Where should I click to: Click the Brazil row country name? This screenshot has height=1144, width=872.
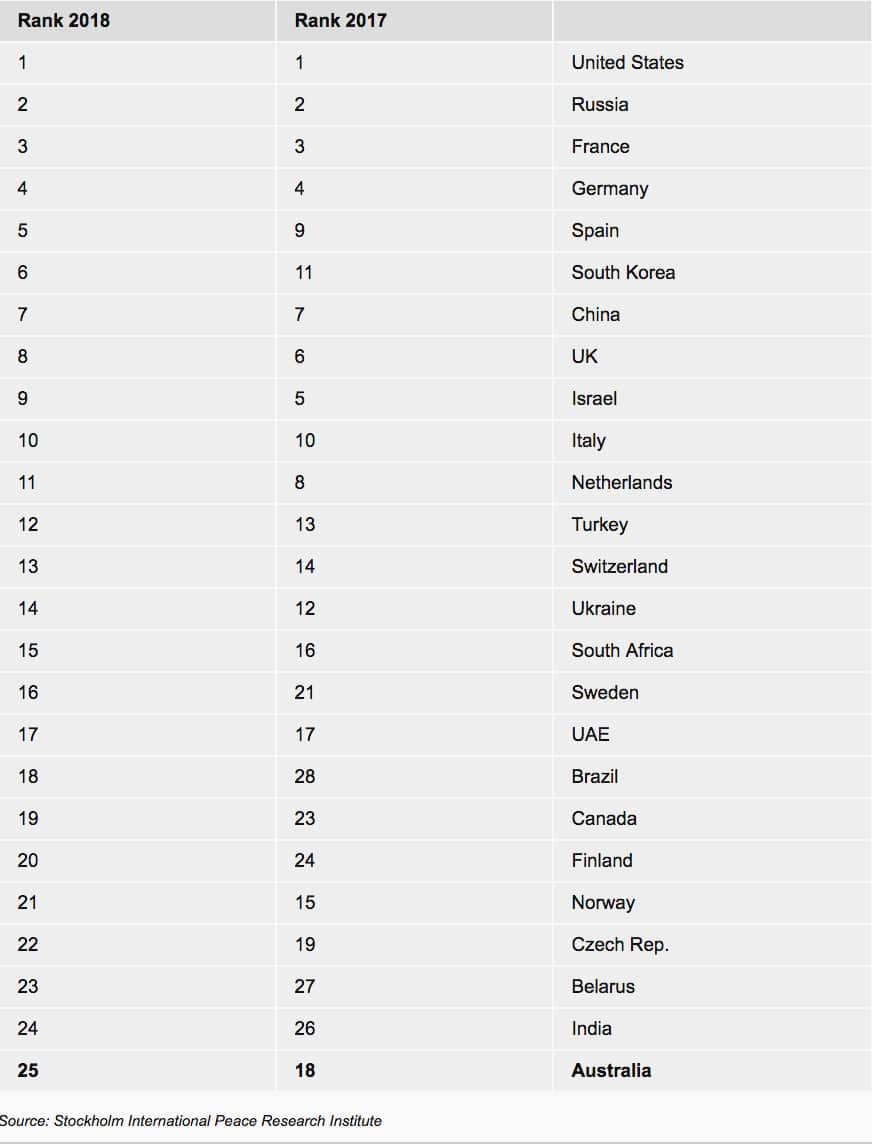595,776
